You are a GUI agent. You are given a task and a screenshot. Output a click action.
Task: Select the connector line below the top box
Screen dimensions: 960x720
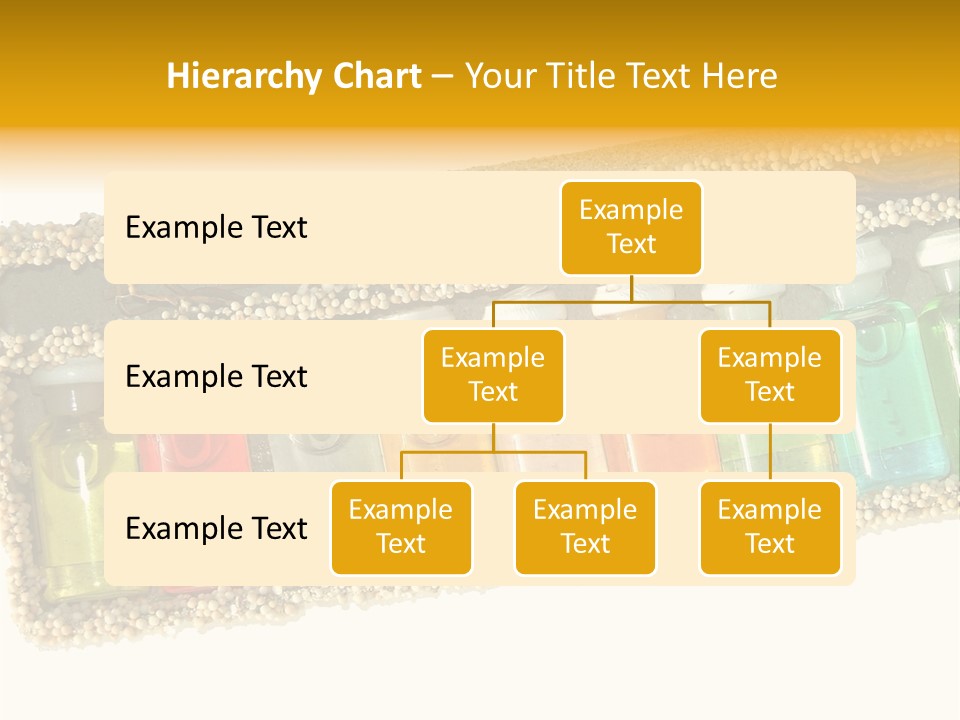pyautogui.click(x=631, y=288)
